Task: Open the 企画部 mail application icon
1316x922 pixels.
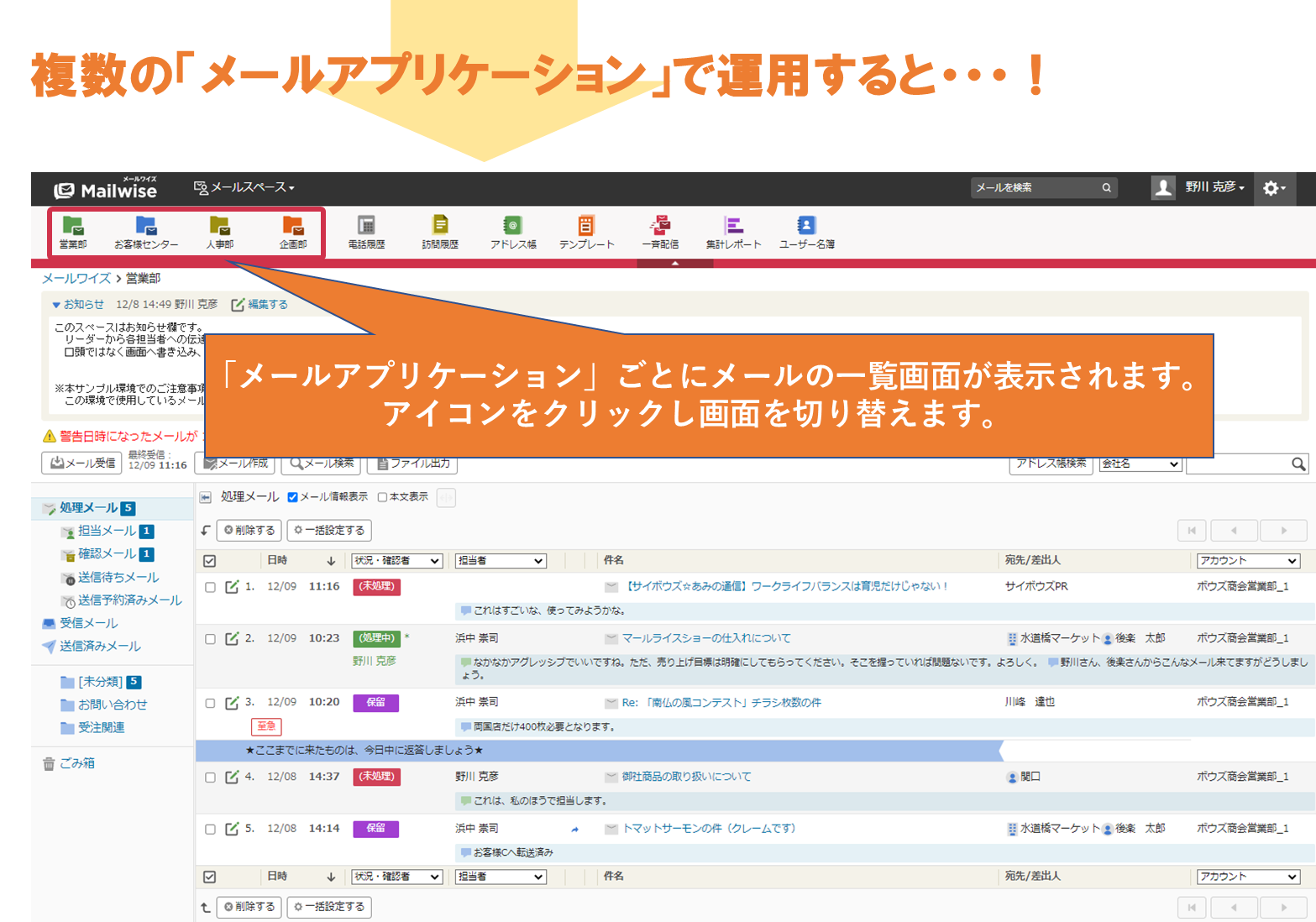Action: tap(292, 232)
